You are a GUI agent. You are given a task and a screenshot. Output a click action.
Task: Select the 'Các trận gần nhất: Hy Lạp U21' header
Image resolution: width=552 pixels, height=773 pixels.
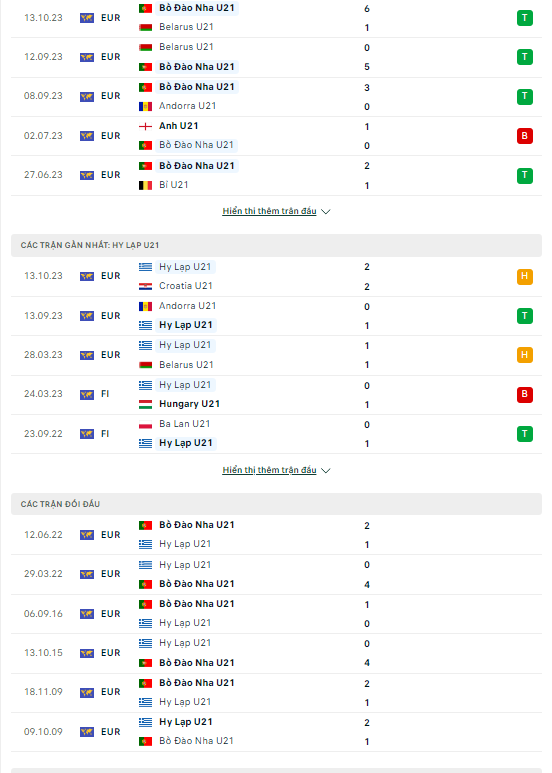coord(90,245)
